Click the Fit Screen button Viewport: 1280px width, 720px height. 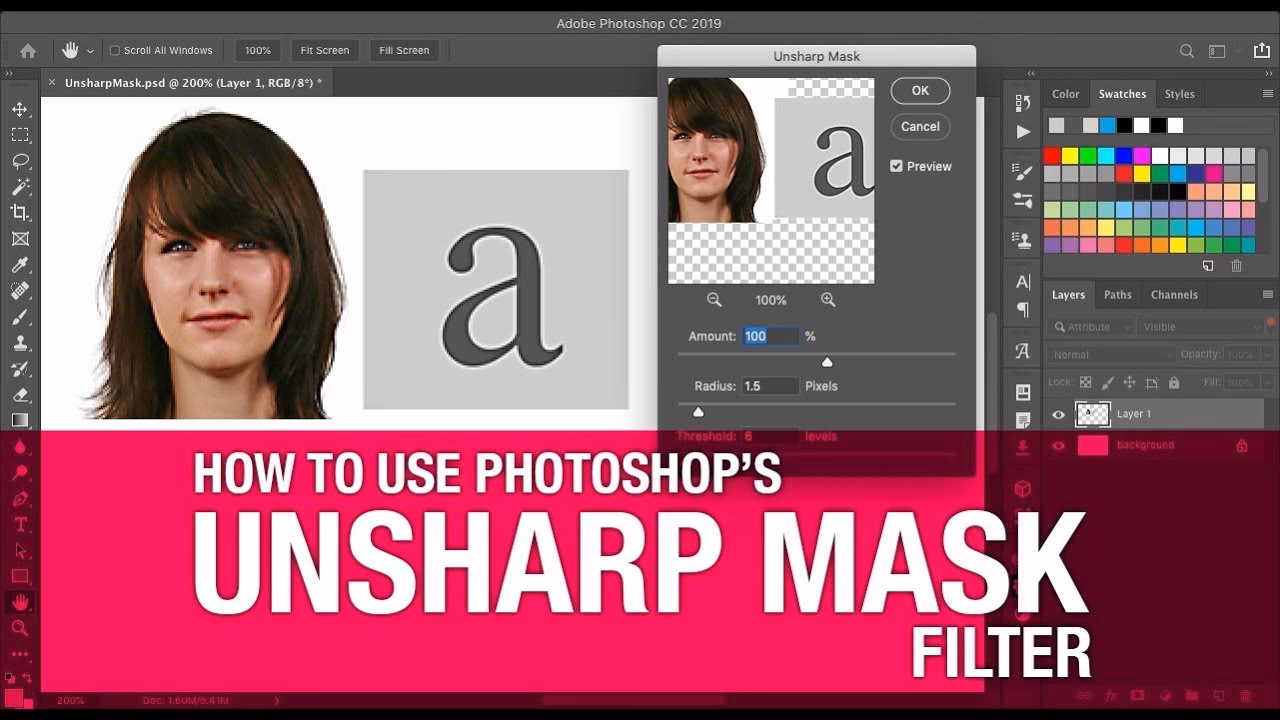point(324,50)
